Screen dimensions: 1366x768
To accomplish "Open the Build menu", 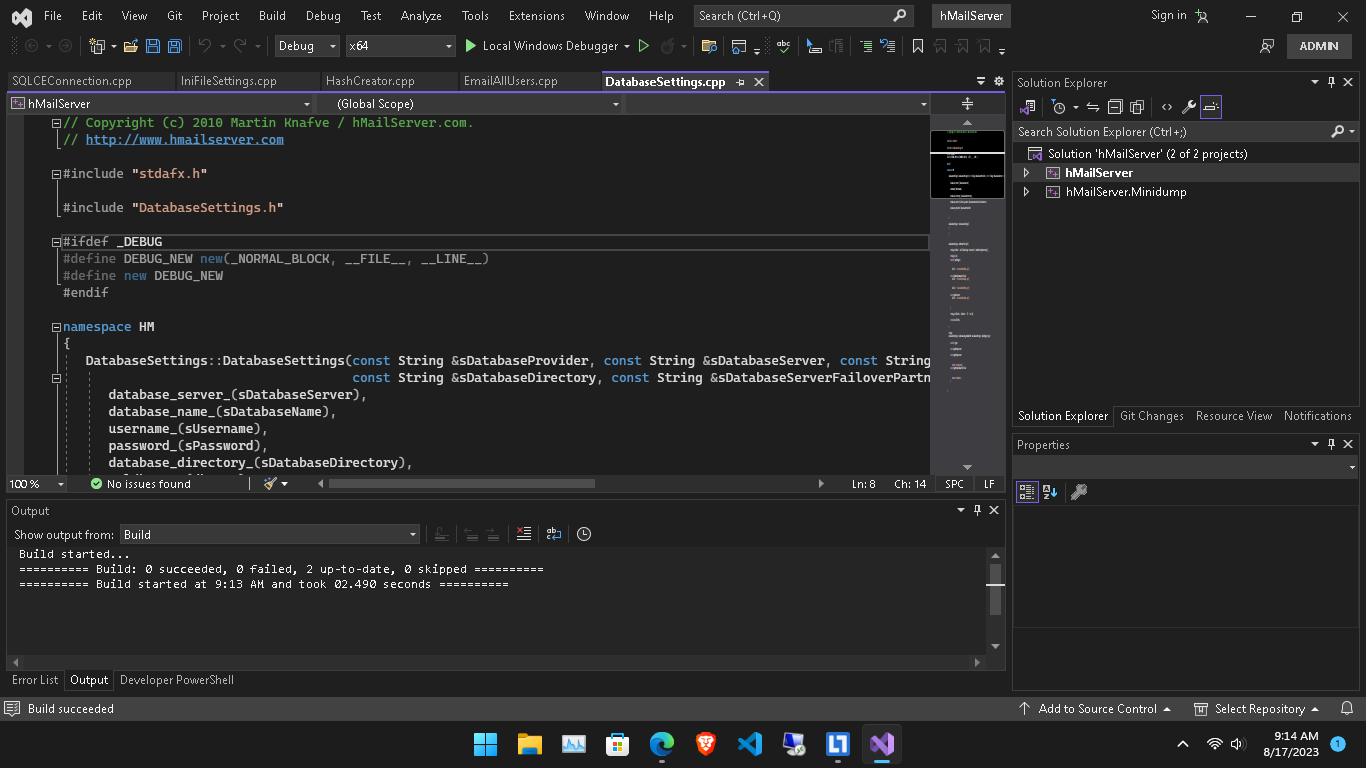I will click(271, 15).
